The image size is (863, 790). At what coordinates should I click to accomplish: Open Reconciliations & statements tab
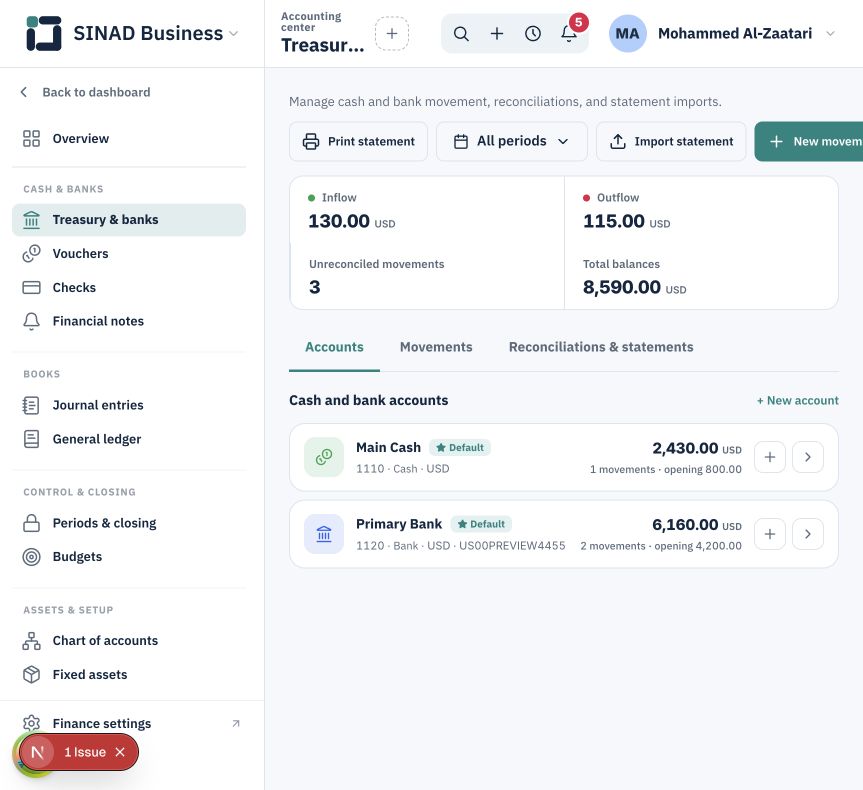point(601,347)
